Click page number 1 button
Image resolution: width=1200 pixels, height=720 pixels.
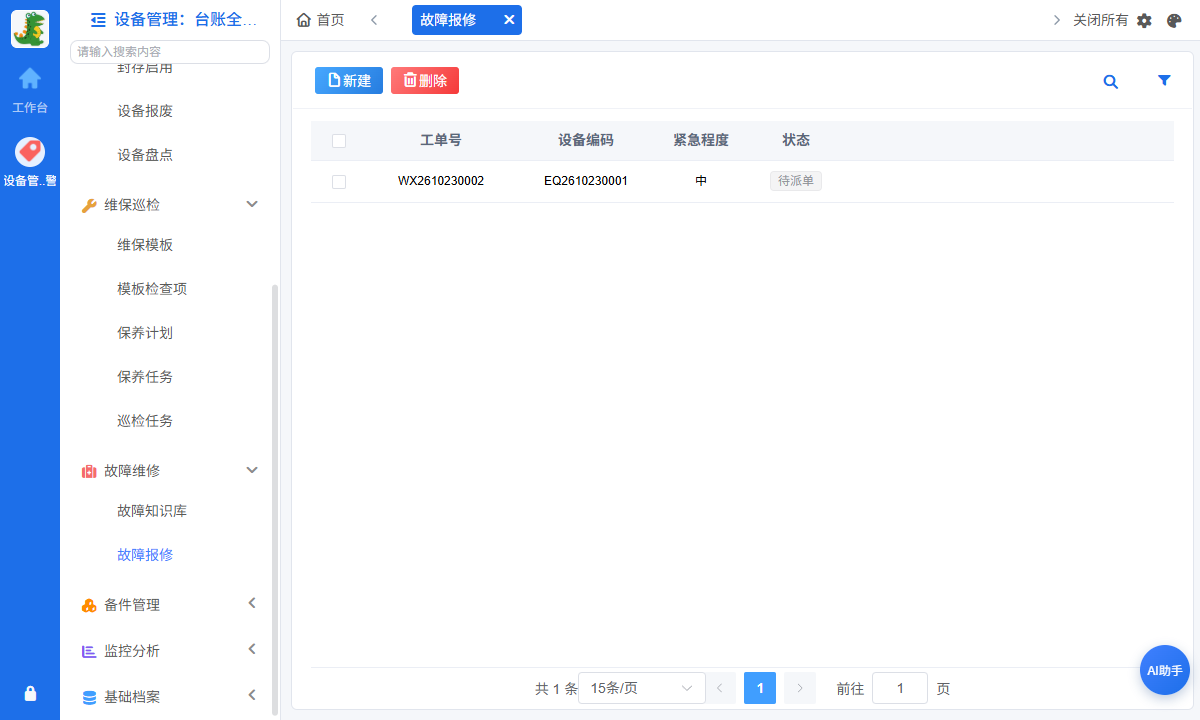pyautogui.click(x=760, y=688)
